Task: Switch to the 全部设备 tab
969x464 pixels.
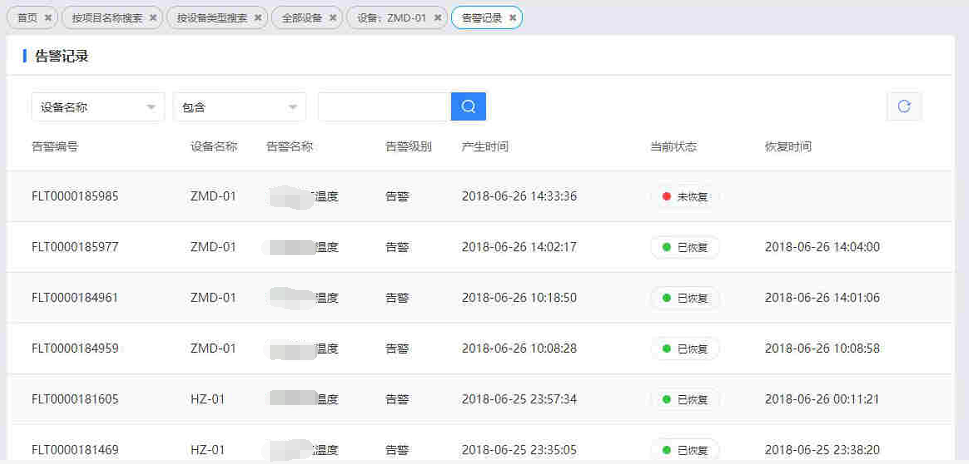Action: pos(301,18)
